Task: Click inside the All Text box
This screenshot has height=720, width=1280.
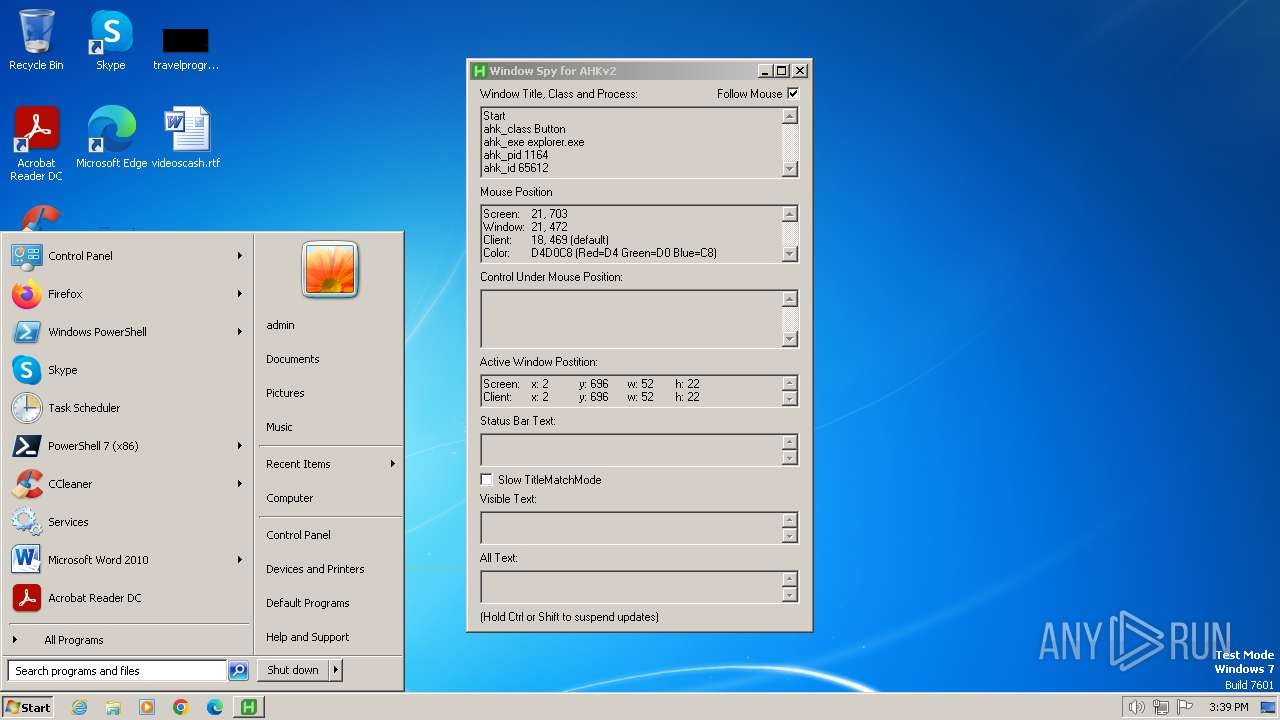Action: 631,587
